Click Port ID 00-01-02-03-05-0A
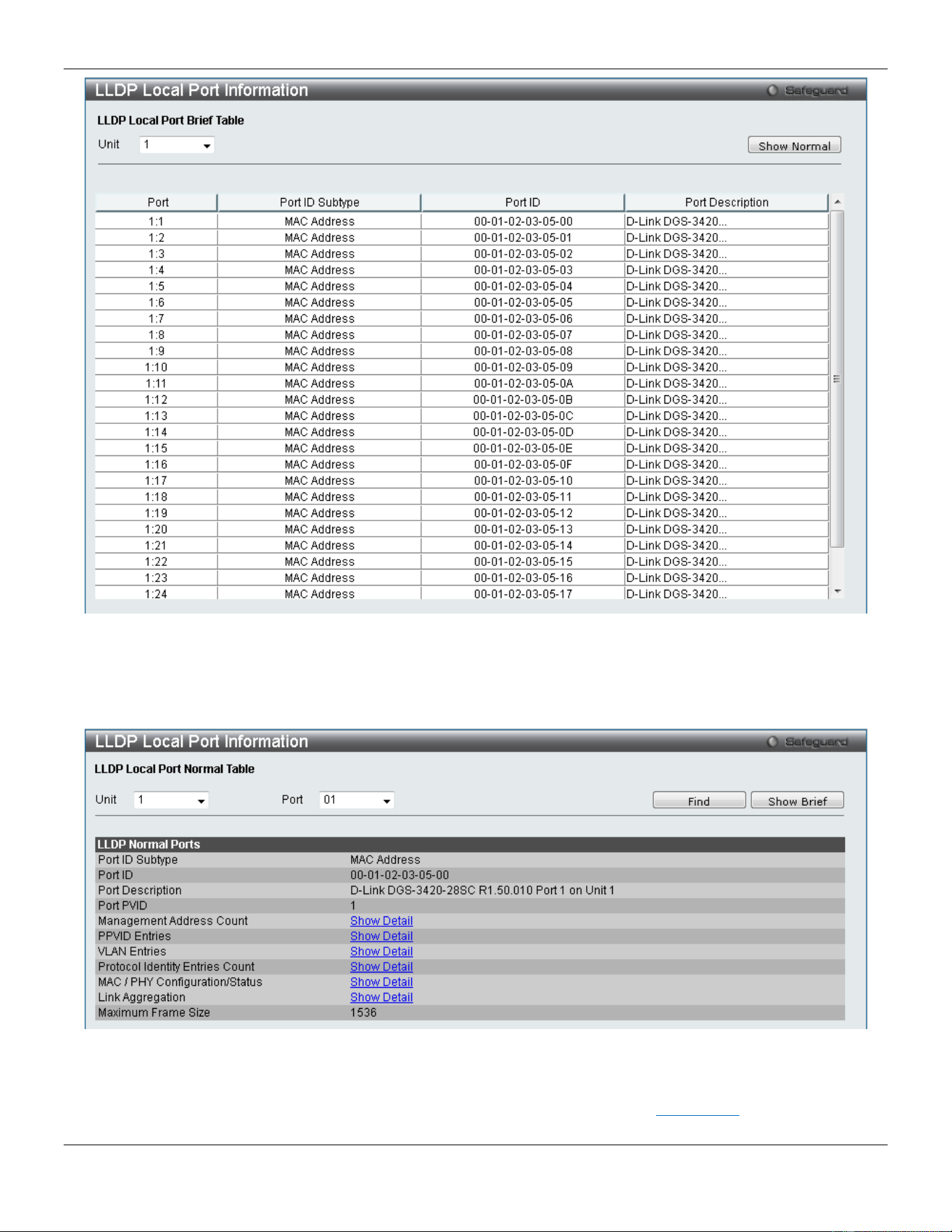952x1232 pixels. [x=523, y=383]
